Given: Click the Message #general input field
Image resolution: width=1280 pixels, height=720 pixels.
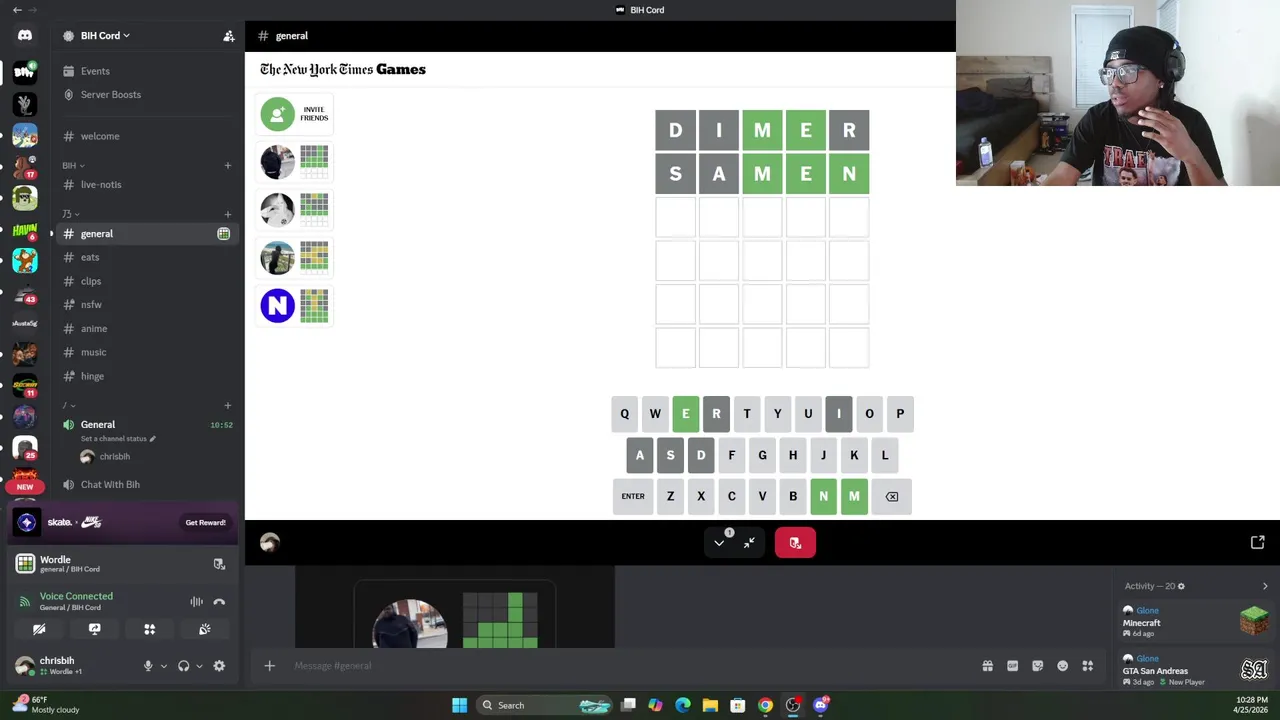Looking at the screenshot, I should 630,666.
